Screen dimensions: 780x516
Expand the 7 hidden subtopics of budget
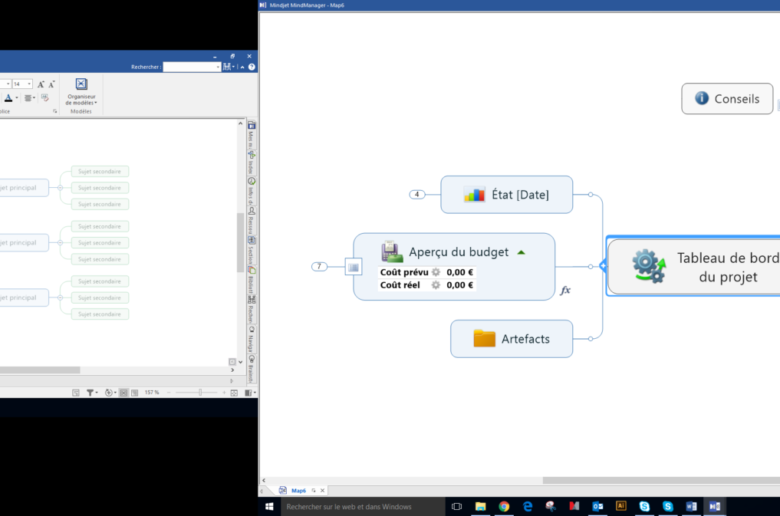pyautogui.click(x=319, y=266)
